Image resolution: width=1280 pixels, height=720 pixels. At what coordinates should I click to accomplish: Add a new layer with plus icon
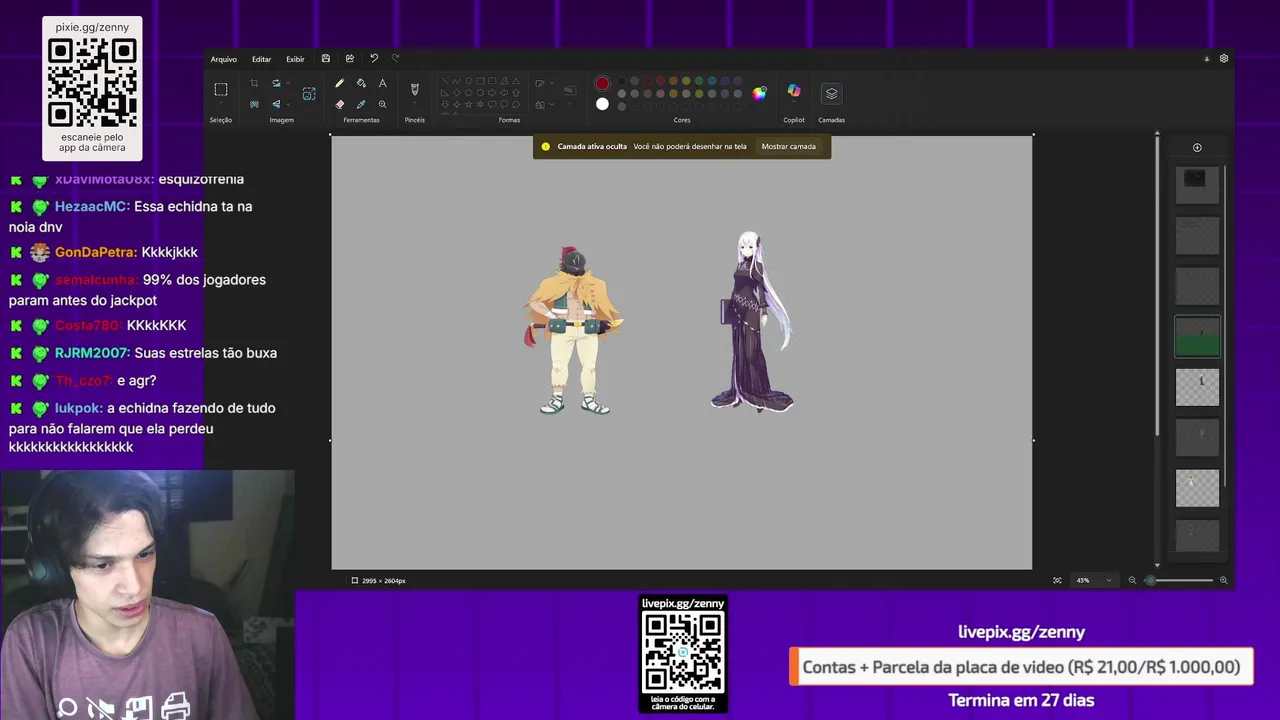click(x=1197, y=148)
